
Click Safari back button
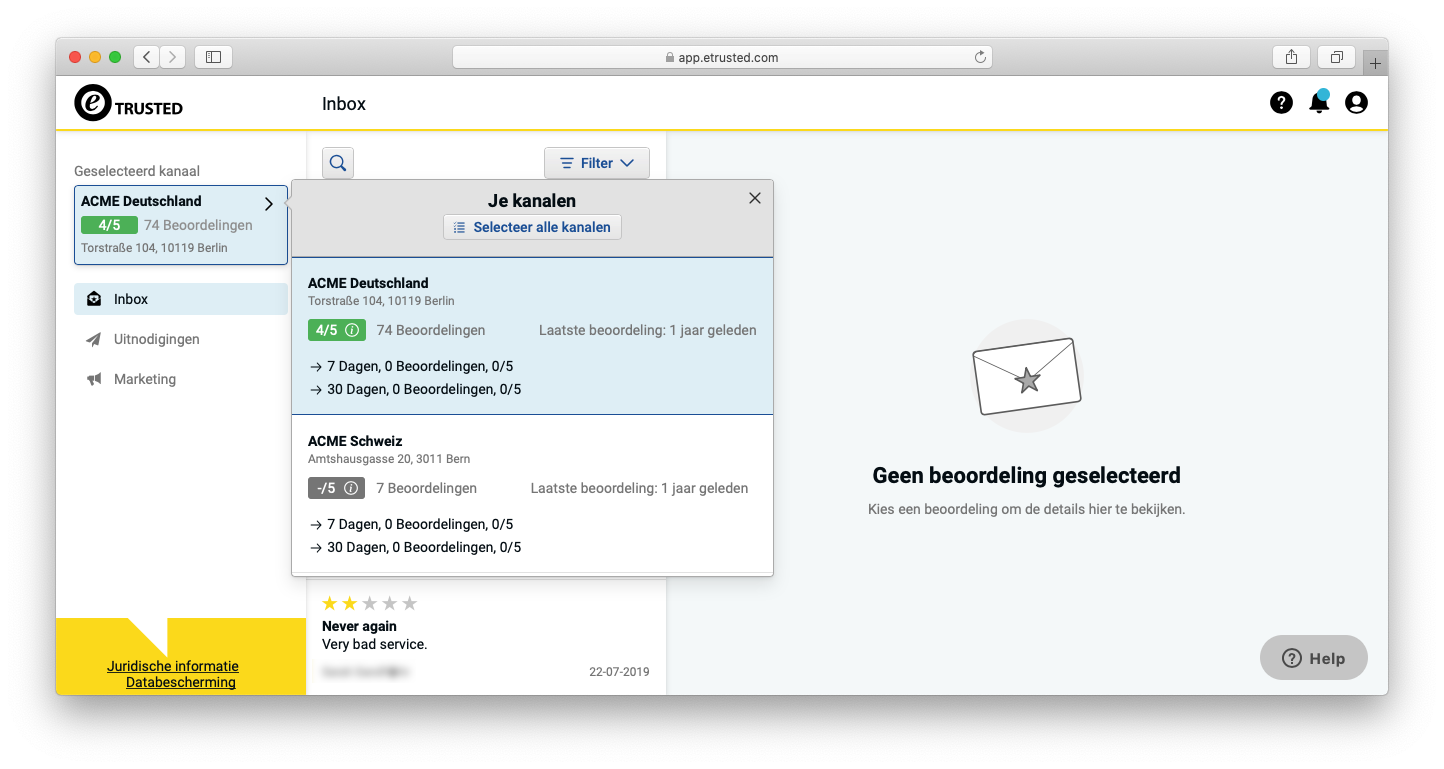[x=147, y=57]
